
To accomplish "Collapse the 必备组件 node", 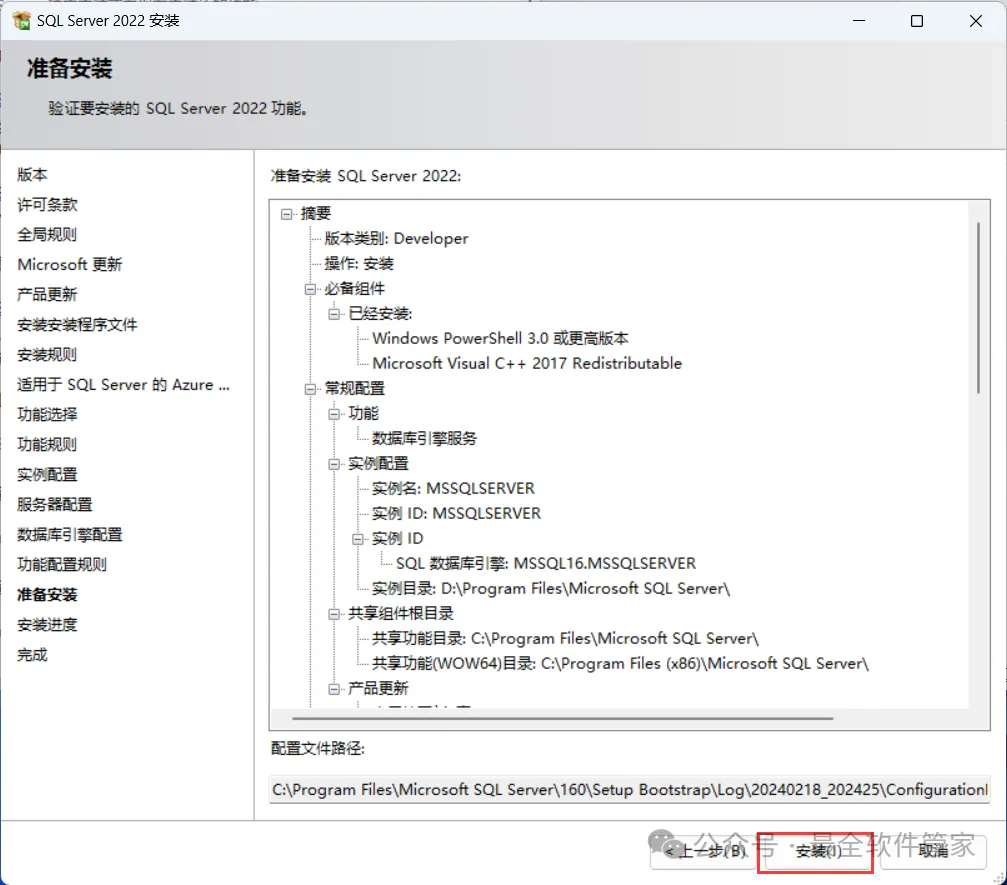I will 310,289.
